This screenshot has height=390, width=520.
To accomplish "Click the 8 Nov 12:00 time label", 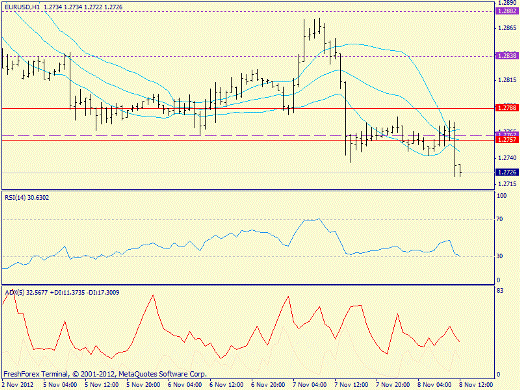I will pyautogui.click(x=476, y=385).
